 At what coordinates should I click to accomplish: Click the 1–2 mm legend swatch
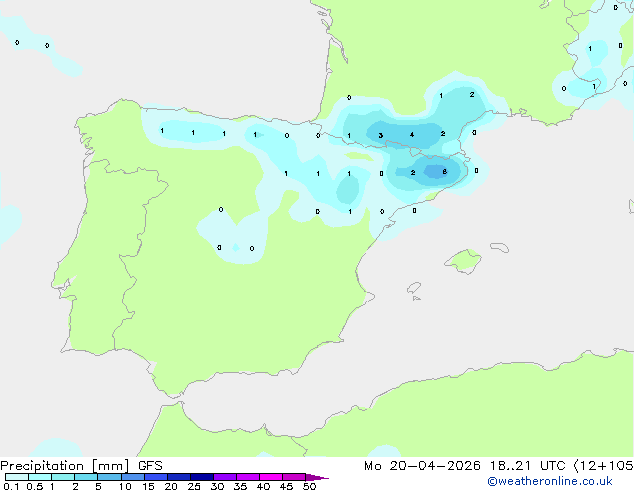(x=63, y=477)
